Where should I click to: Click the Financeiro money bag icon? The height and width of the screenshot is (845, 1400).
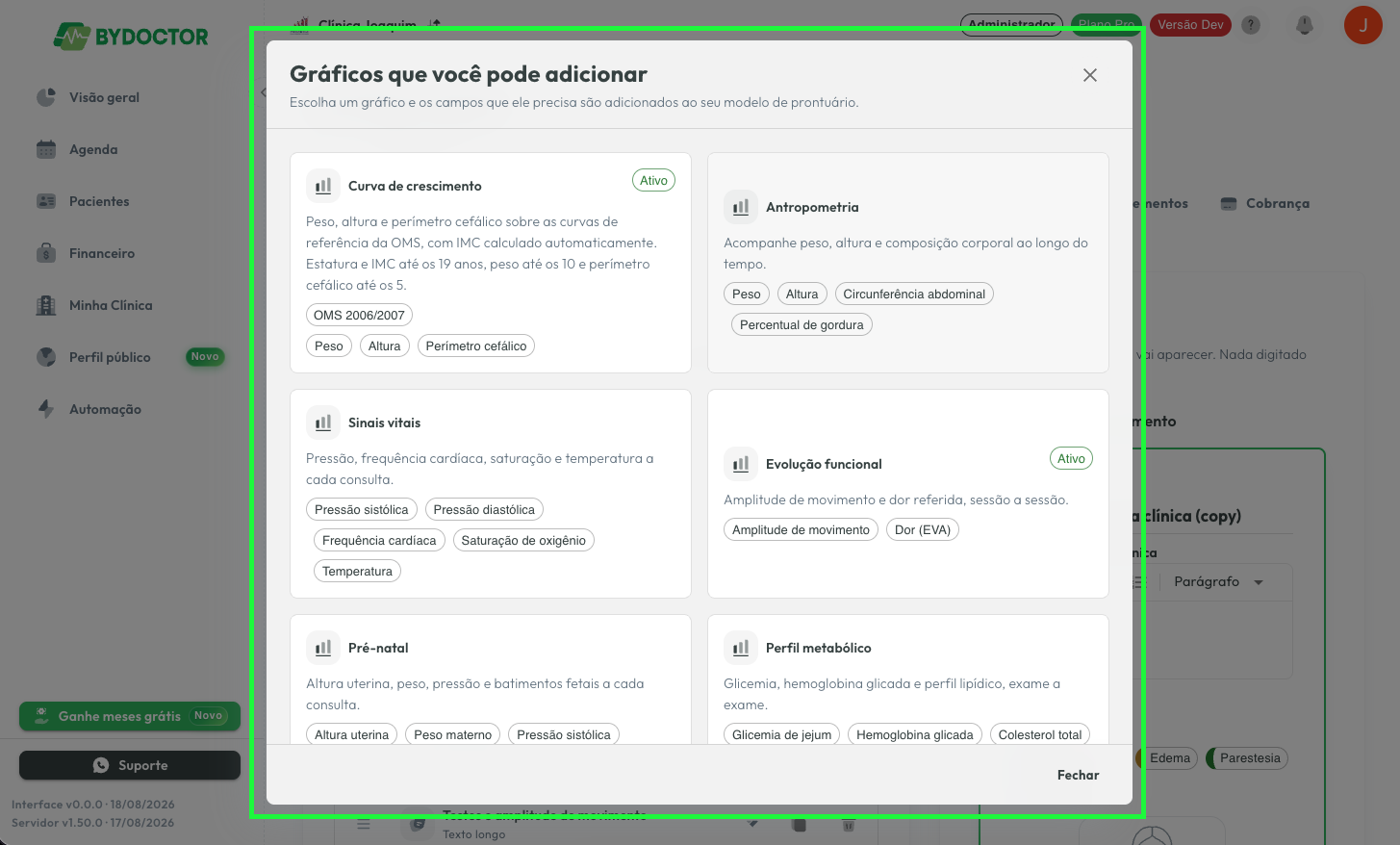(x=46, y=253)
